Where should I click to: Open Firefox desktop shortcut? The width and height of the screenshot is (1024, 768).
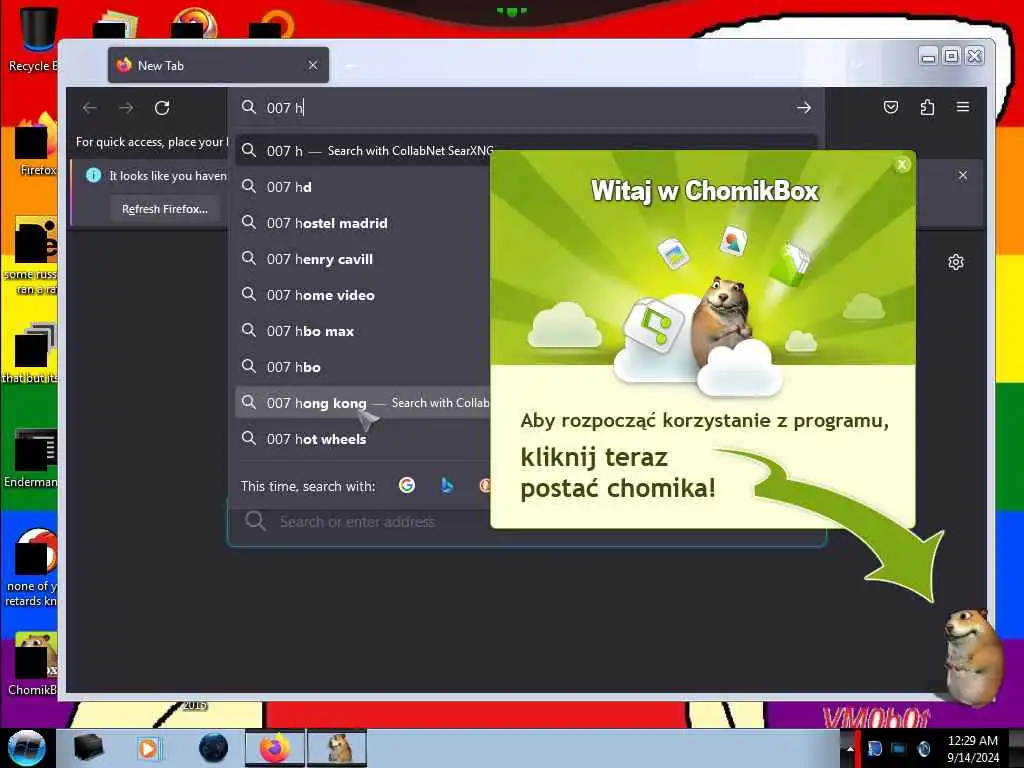pos(36,145)
